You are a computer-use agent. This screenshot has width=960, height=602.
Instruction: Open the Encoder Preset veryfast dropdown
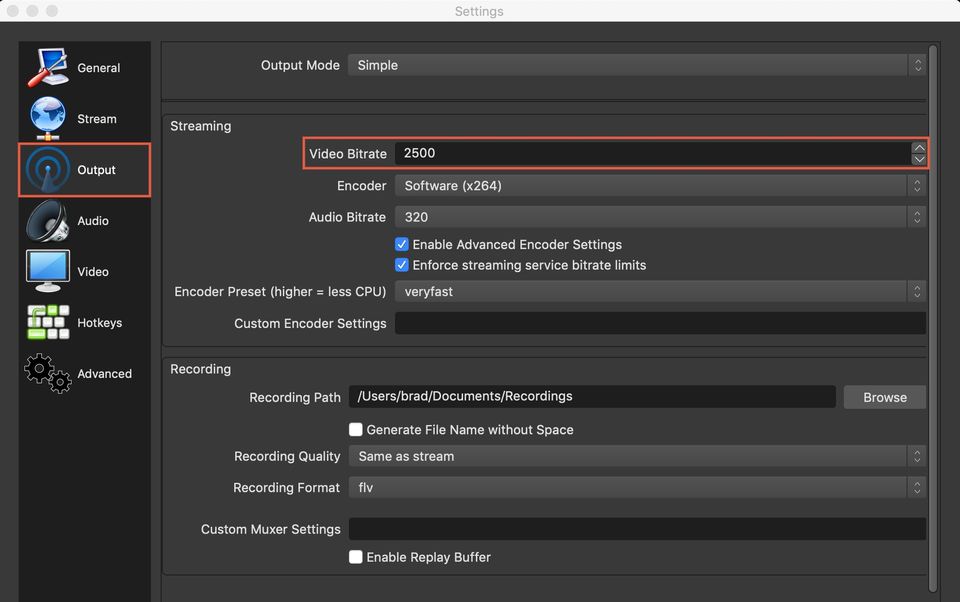660,292
